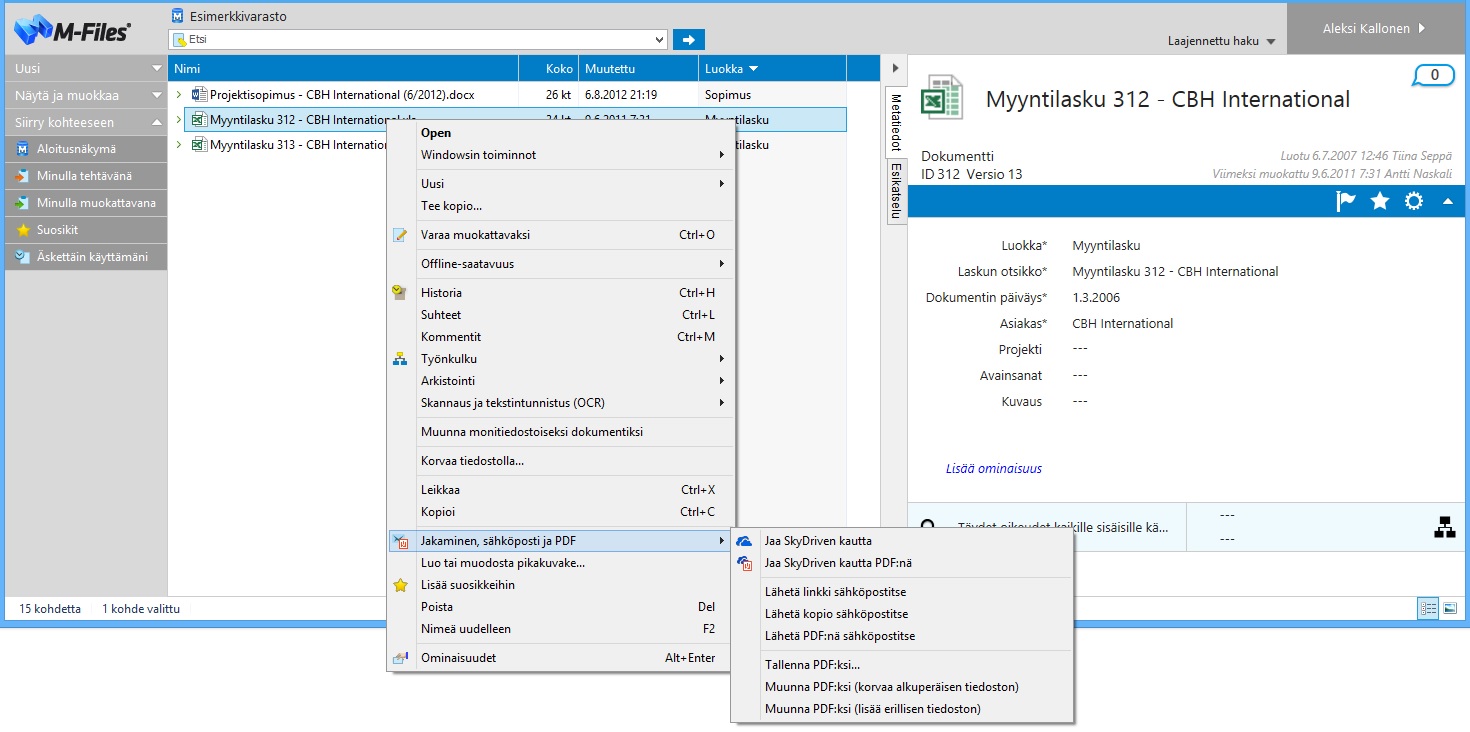
Task: Add to favorites with star icon
Action: [1380, 201]
